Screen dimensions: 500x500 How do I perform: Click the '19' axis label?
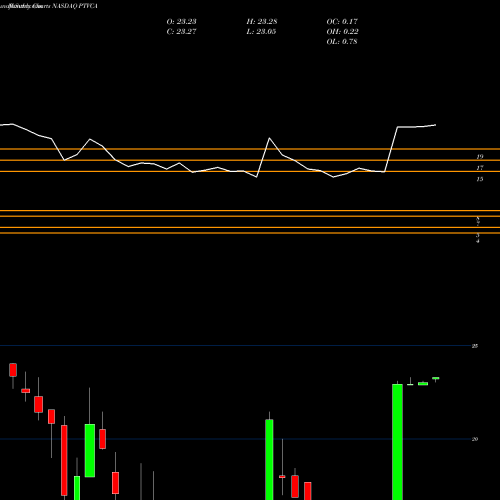click(480, 157)
